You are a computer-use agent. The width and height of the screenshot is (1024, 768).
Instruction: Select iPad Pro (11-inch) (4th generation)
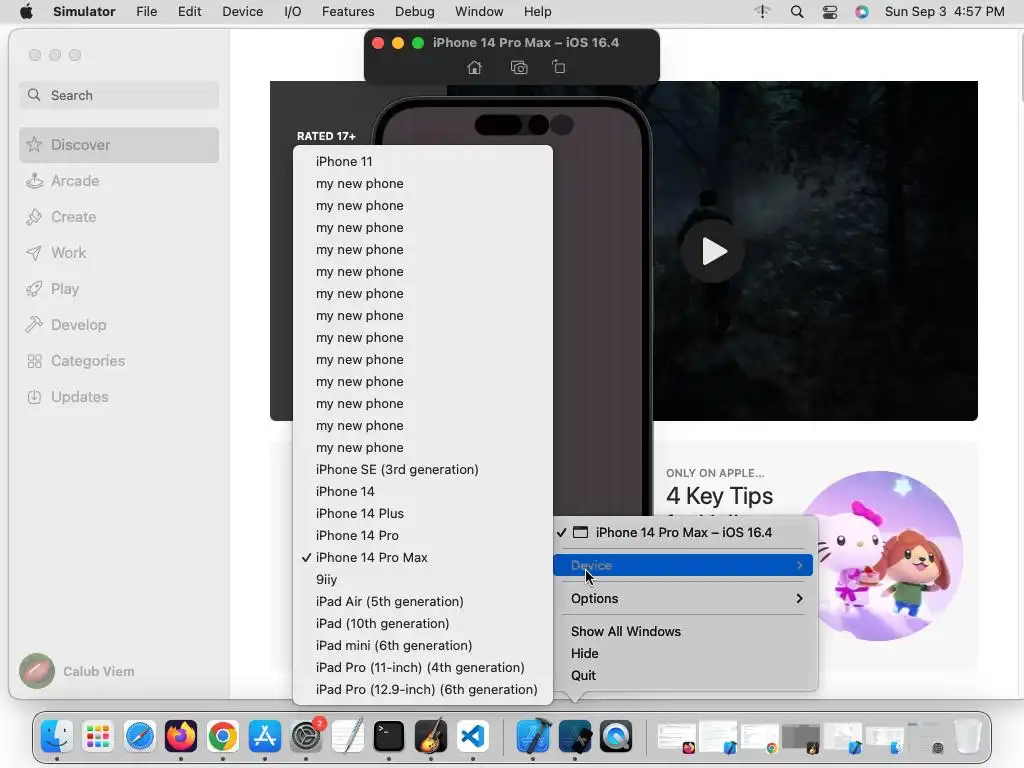[x=423, y=667]
